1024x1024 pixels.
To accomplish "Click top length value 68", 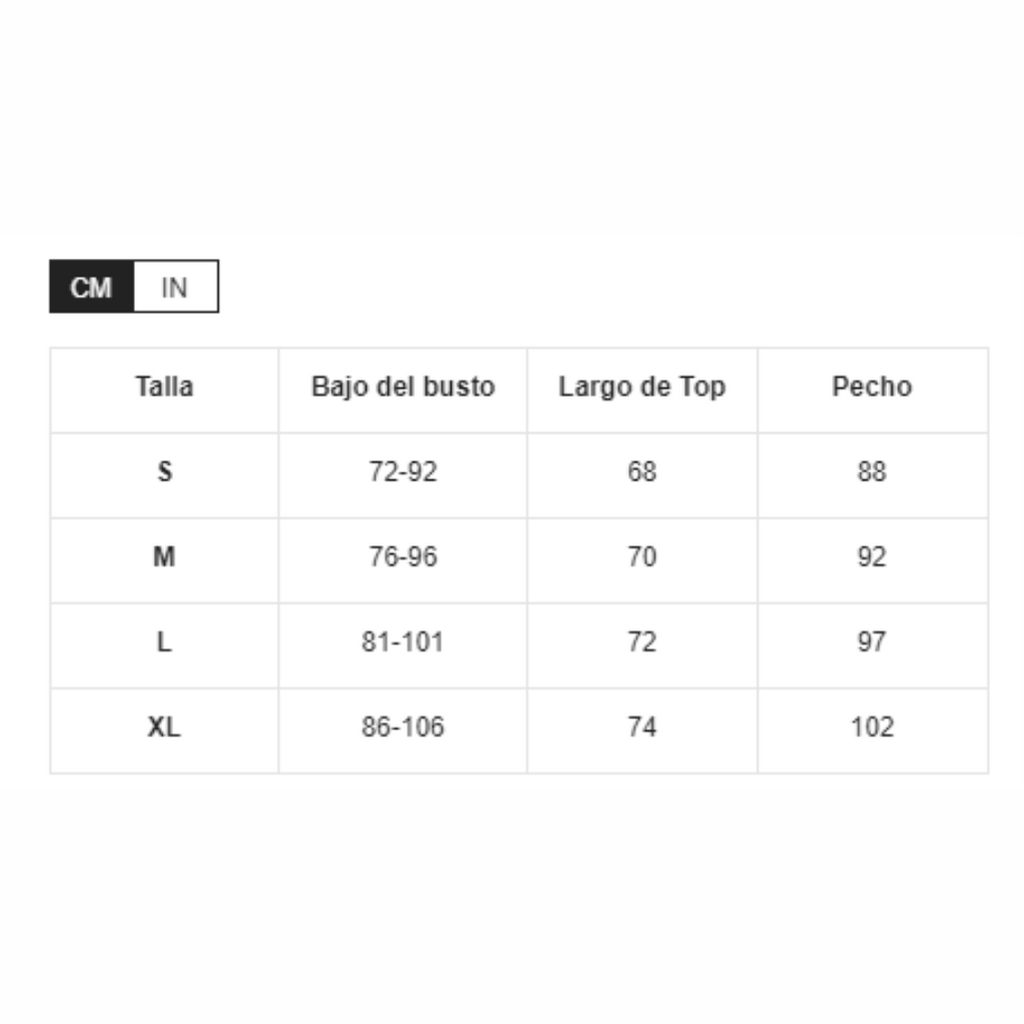I will (642, 472).
